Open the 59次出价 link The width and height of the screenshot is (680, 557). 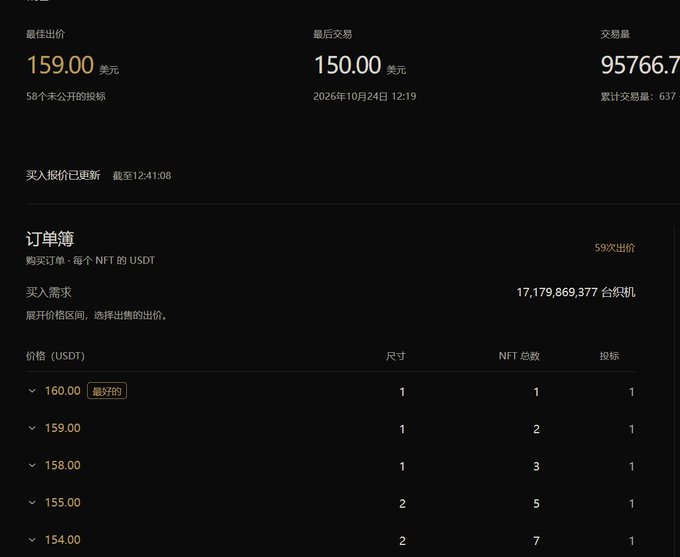pyautogui.click(x=615, y=248)
